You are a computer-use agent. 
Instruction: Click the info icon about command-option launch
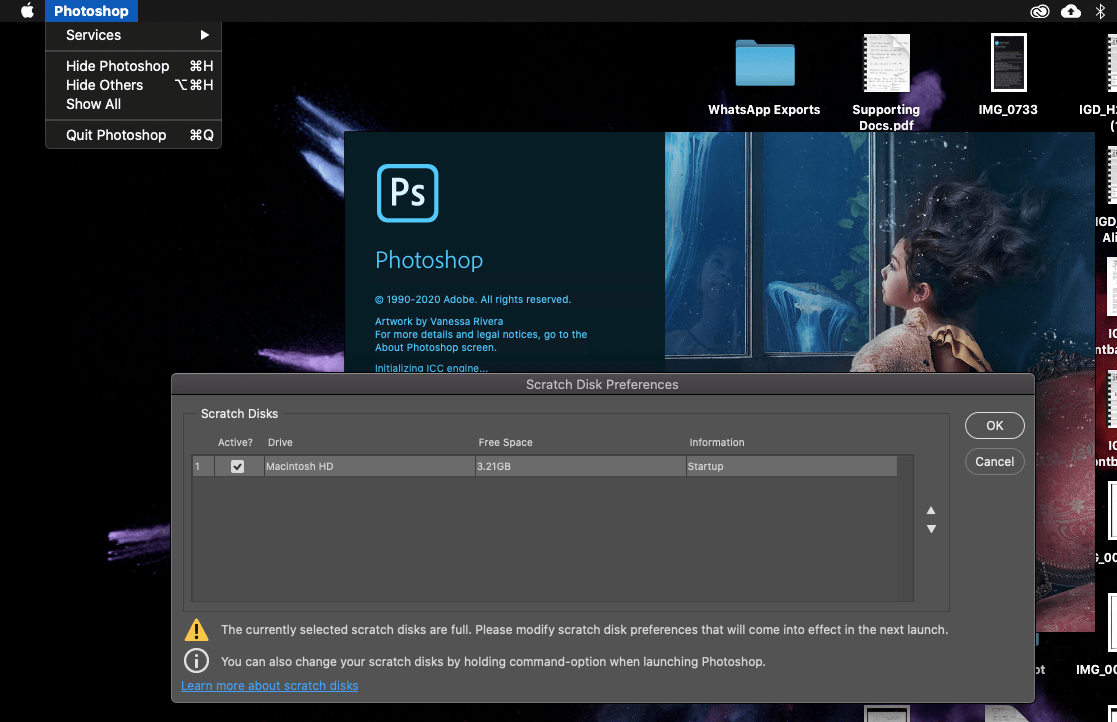[x=196, y=660]
